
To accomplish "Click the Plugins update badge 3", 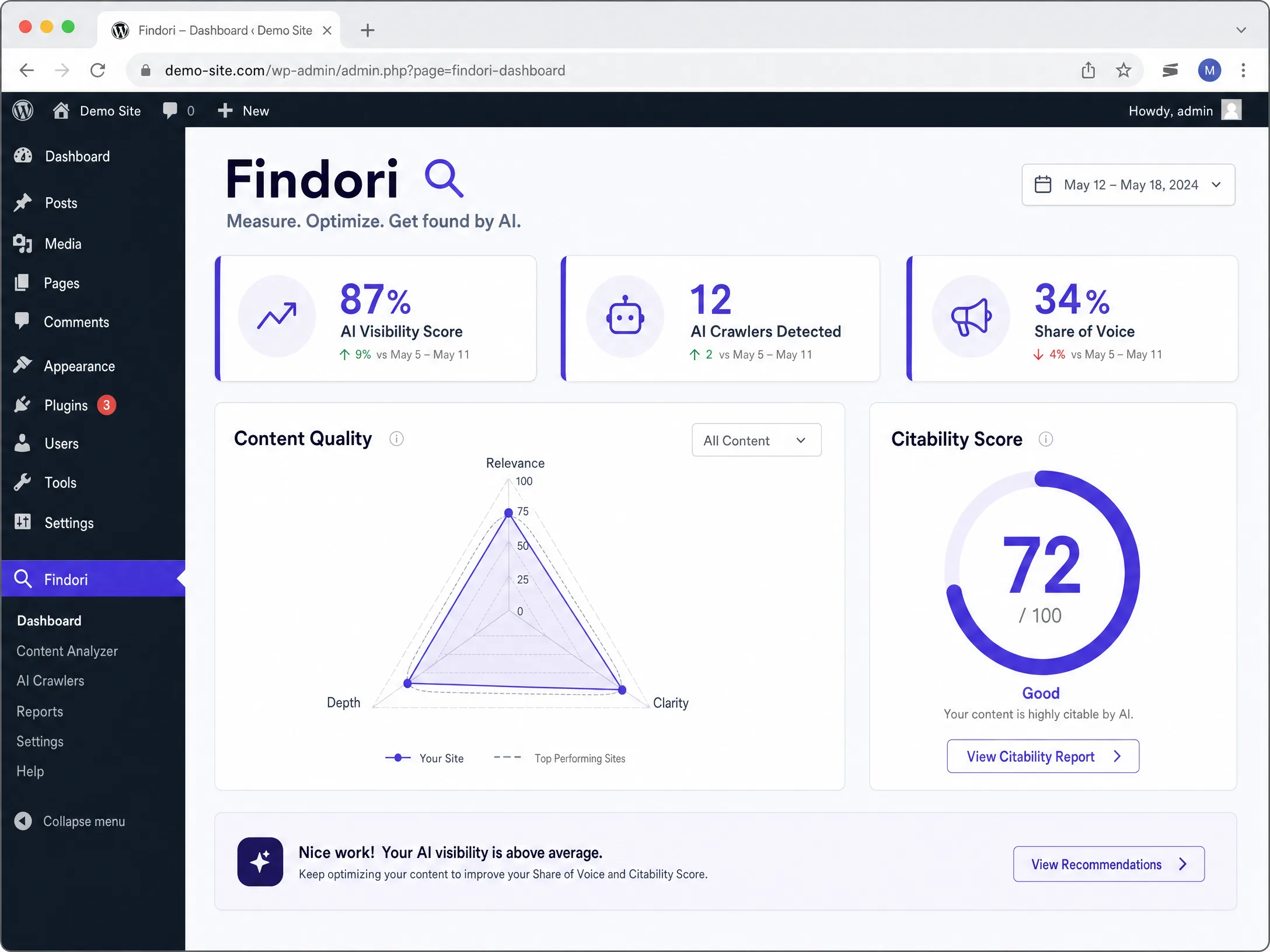I will pyautogui.click(x=106, y=405).
